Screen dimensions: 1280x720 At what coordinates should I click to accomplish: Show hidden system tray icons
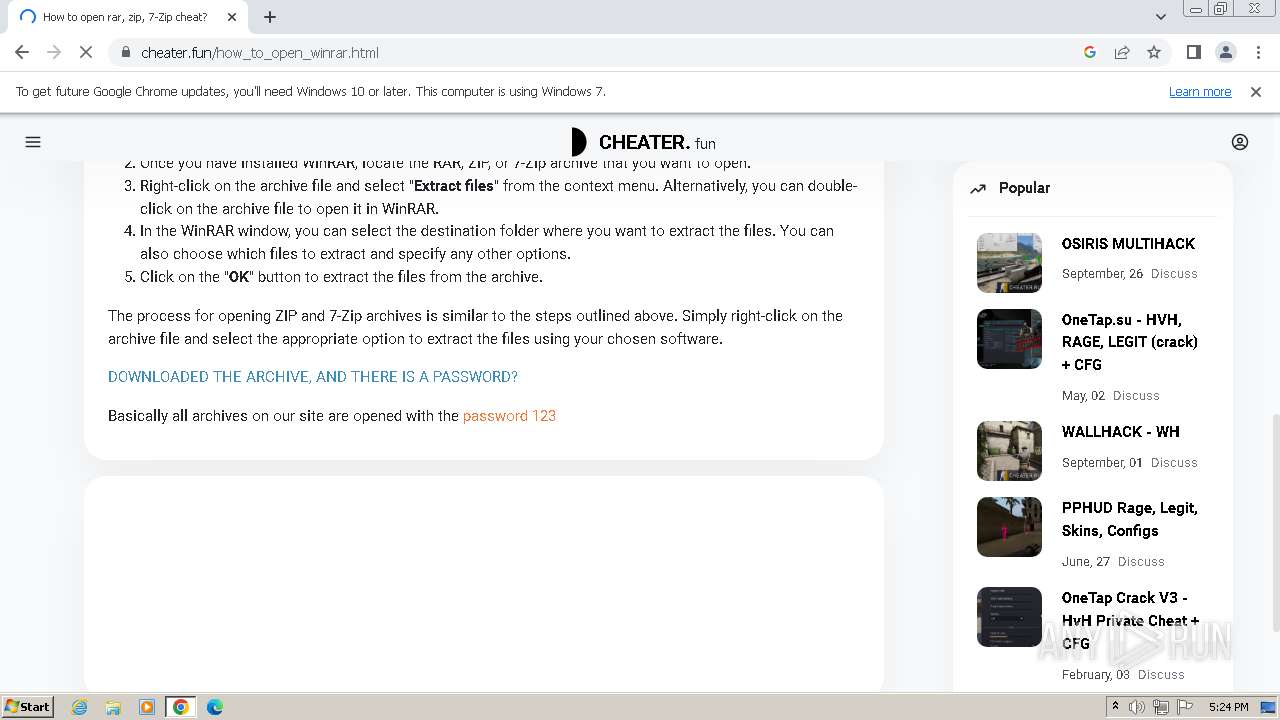click(1115, 707)
